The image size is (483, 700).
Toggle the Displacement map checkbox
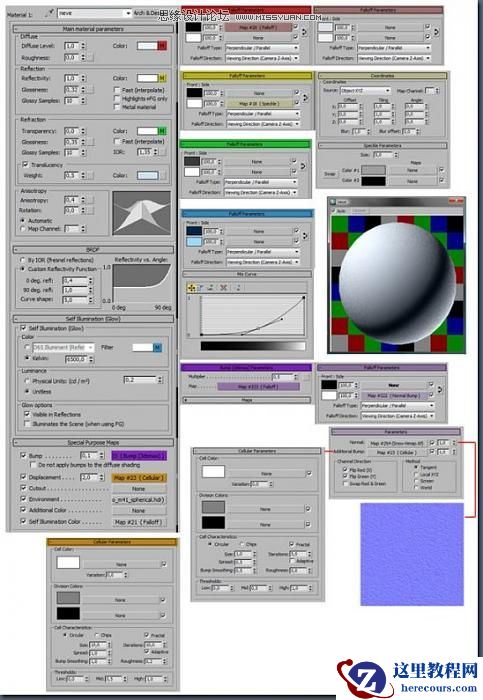[23, 477]
